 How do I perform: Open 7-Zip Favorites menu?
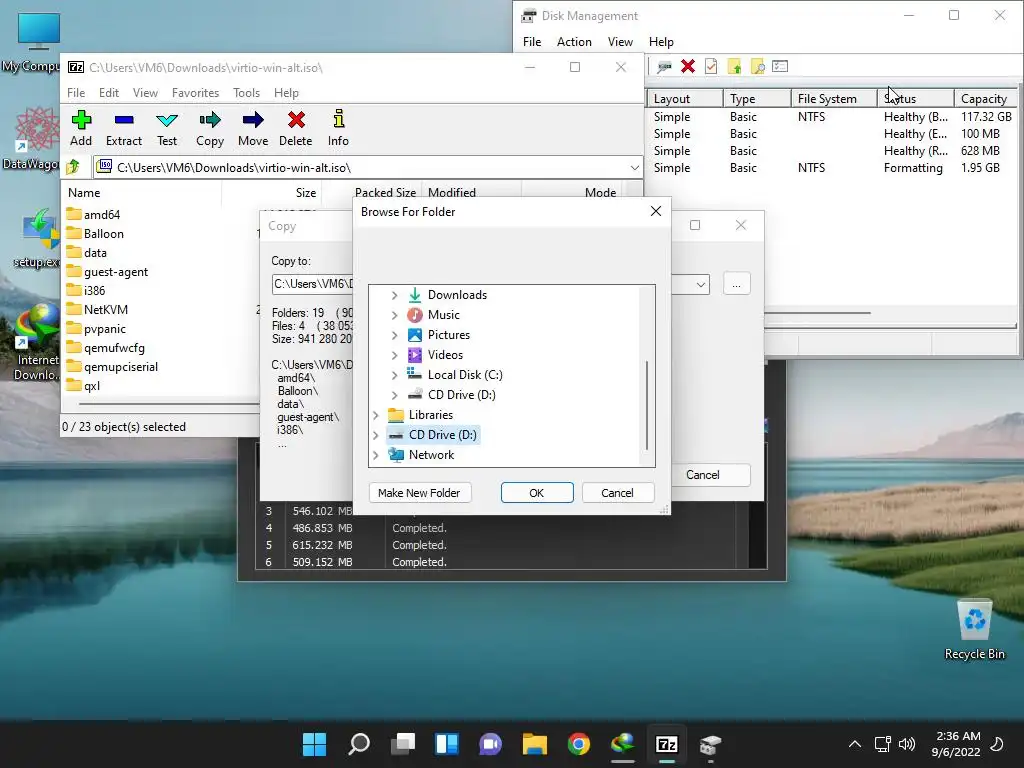point(195,93)
